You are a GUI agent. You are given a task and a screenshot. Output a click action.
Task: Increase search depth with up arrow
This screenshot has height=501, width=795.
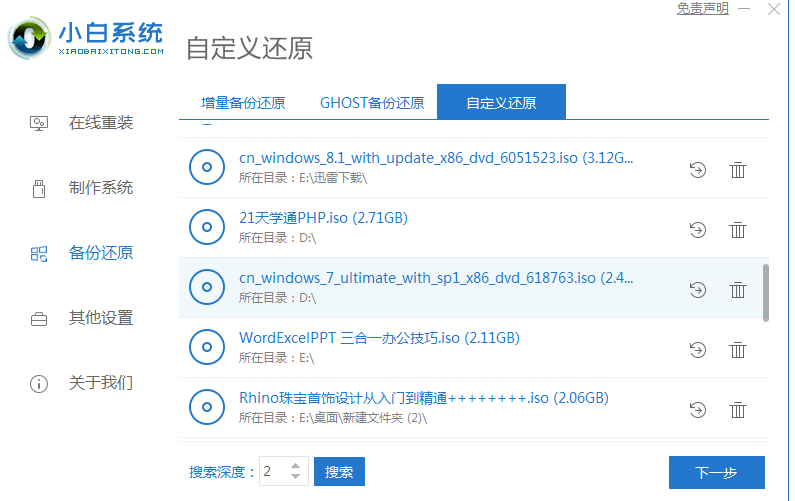coord(296,466)
